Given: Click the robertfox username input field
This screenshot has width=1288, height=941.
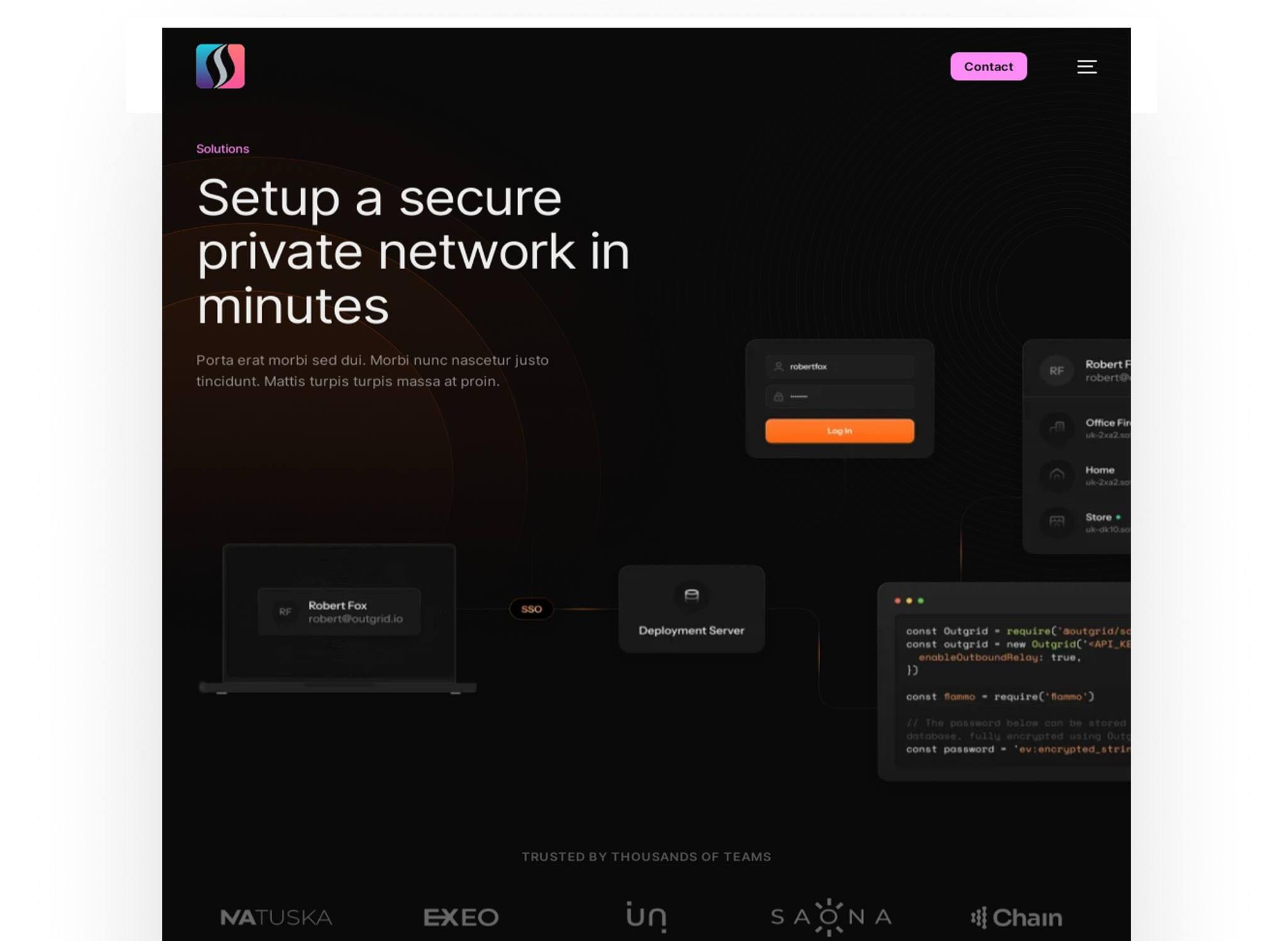Looking at the screenshot, I should [838, 366].
